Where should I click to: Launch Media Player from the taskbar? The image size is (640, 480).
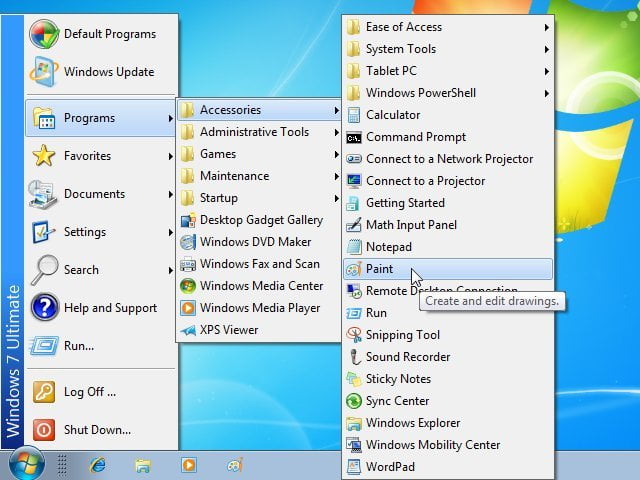189,465
